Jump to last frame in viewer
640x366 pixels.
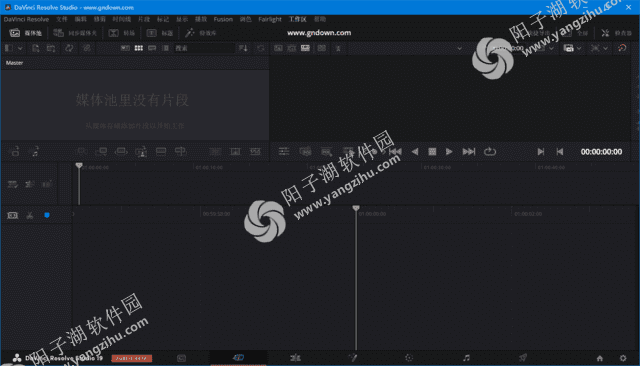469,152
